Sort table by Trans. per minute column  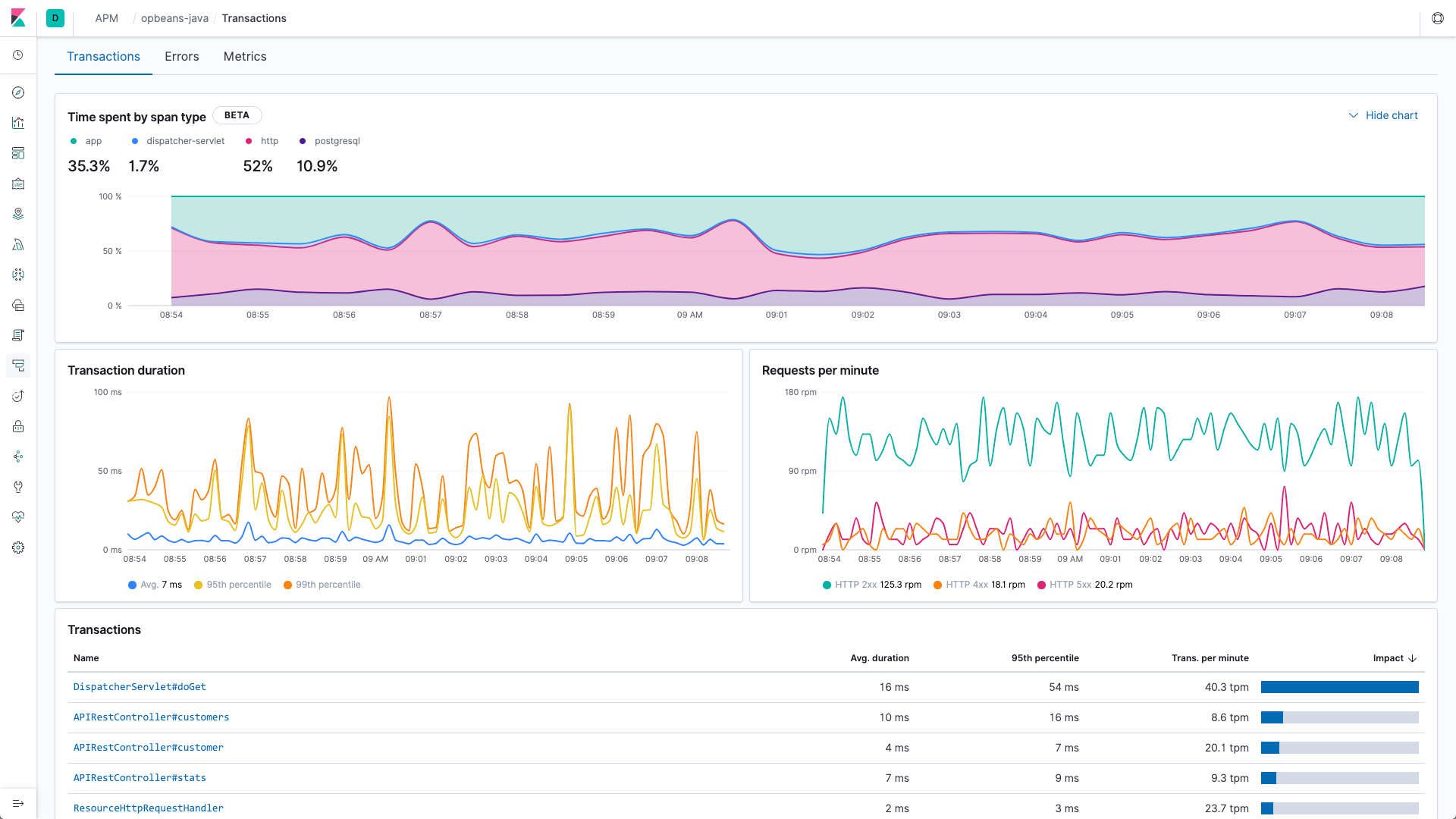click(x=1210, y=658)
